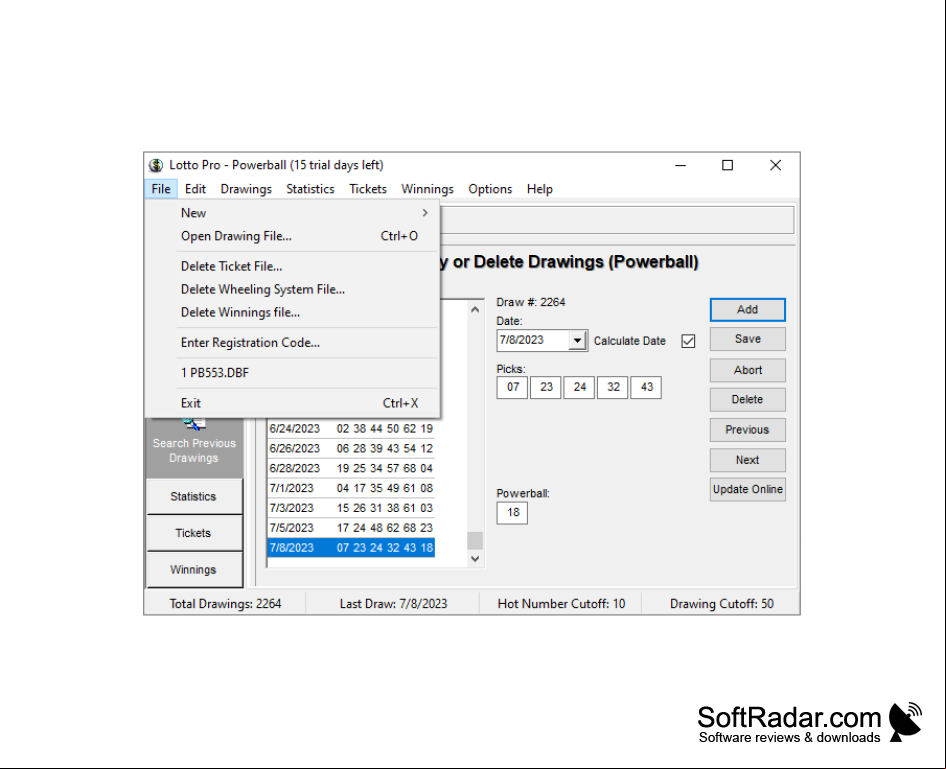Click the Update Online button
This screenshot has height=769, width=946.
click(748, 489)
